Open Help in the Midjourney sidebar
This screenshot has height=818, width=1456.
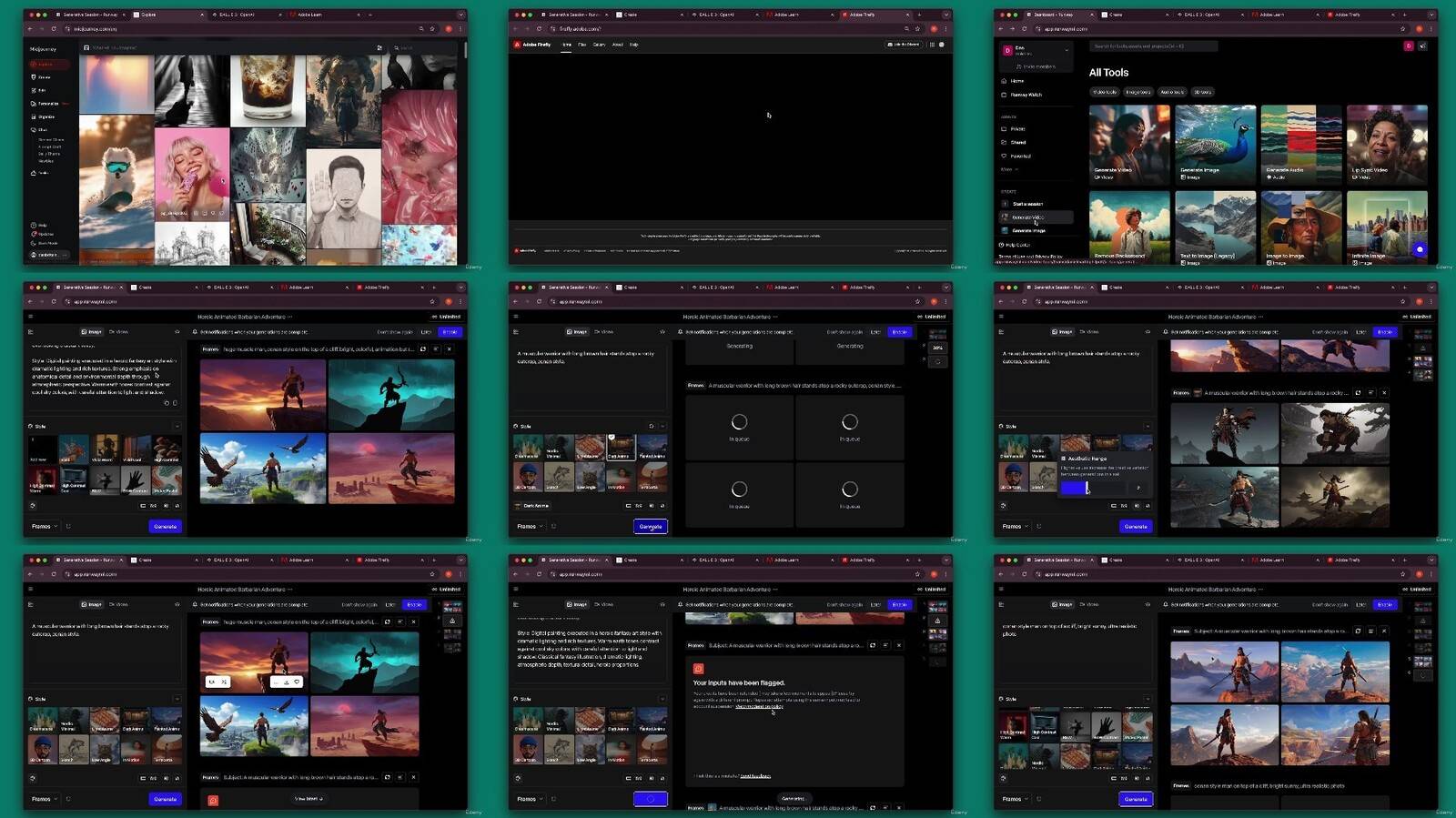point(39,226)
